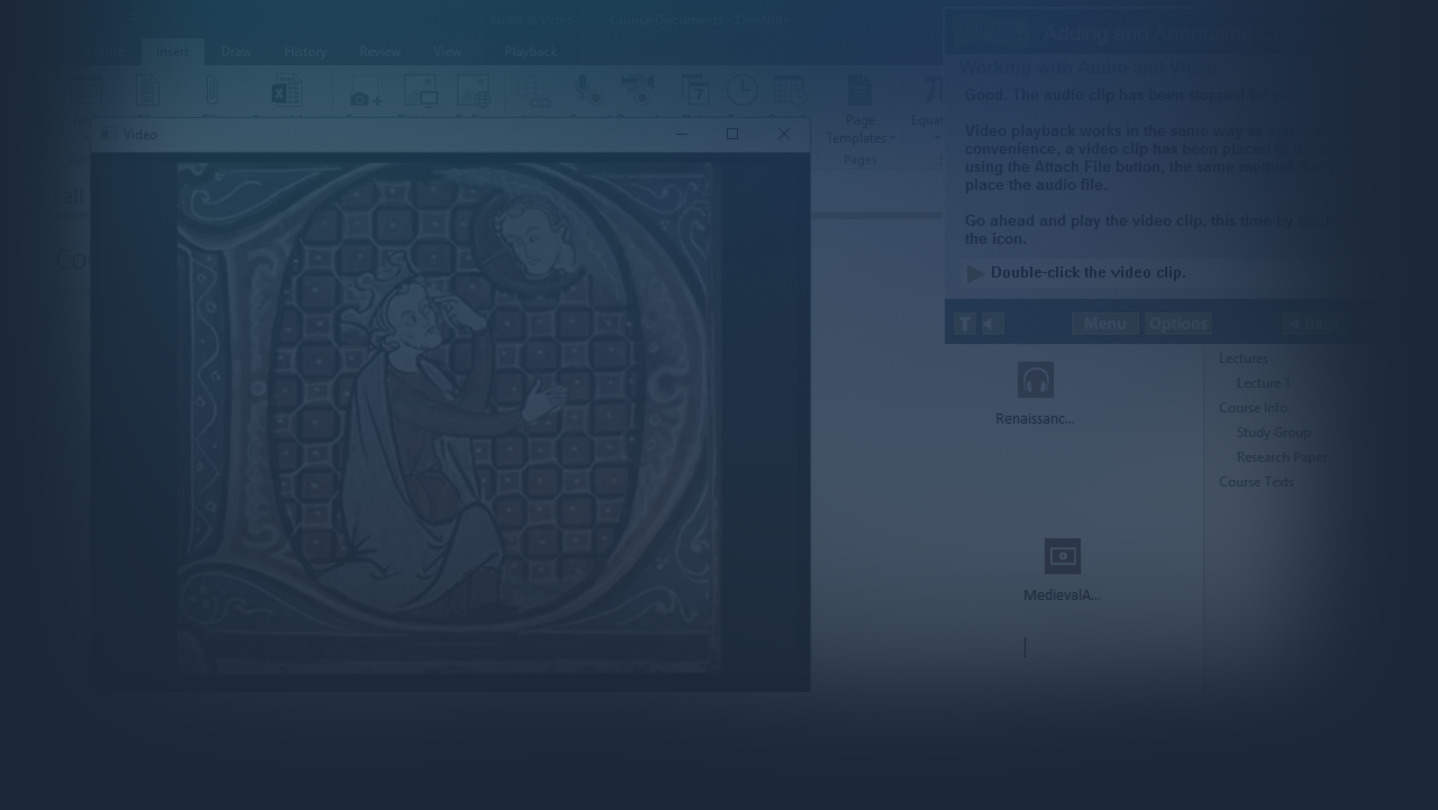Click the Date & Time icon
Screen dimensions: 1438x810
(x=789, y=90)
